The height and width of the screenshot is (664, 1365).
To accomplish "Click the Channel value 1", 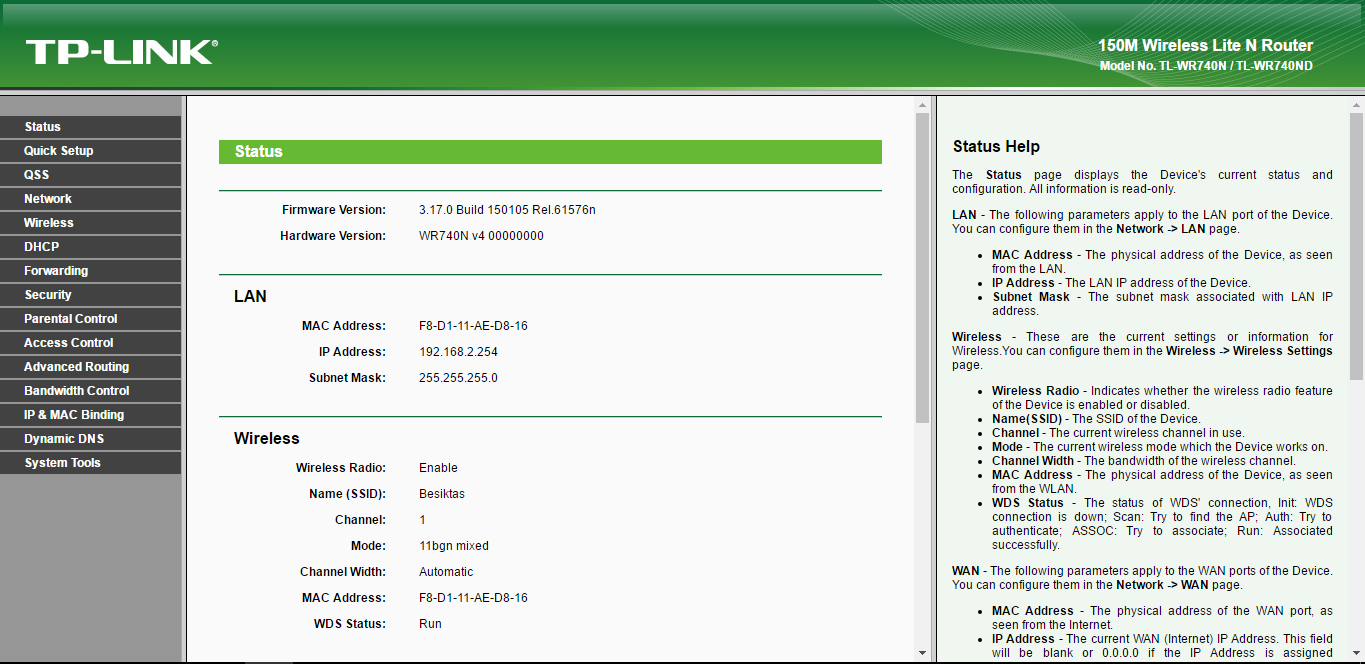I will [422, 520].
